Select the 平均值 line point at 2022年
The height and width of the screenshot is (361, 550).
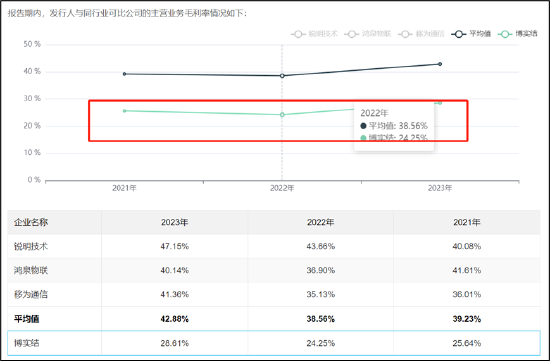(x=282, y=76)
